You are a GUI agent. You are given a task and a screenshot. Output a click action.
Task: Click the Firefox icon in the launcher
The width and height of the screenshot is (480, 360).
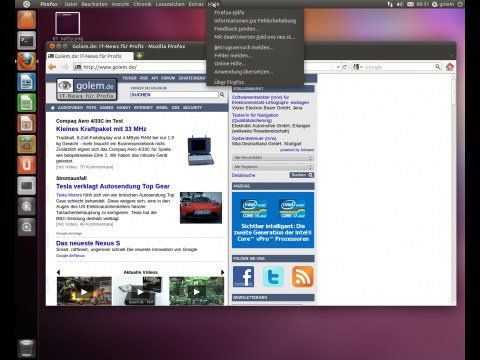tap(26, 61)
